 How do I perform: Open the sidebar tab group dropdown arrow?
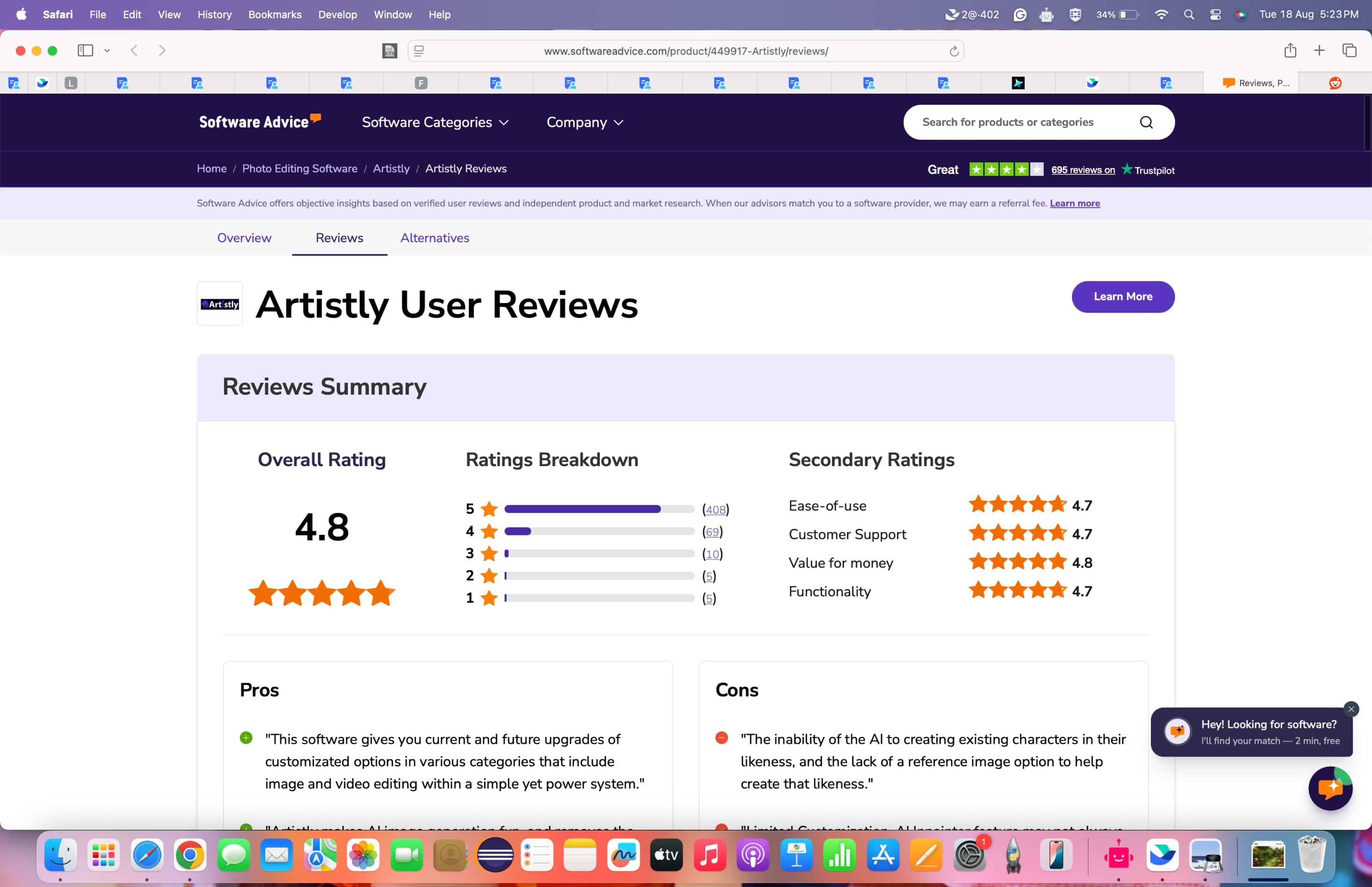(107, 50)
